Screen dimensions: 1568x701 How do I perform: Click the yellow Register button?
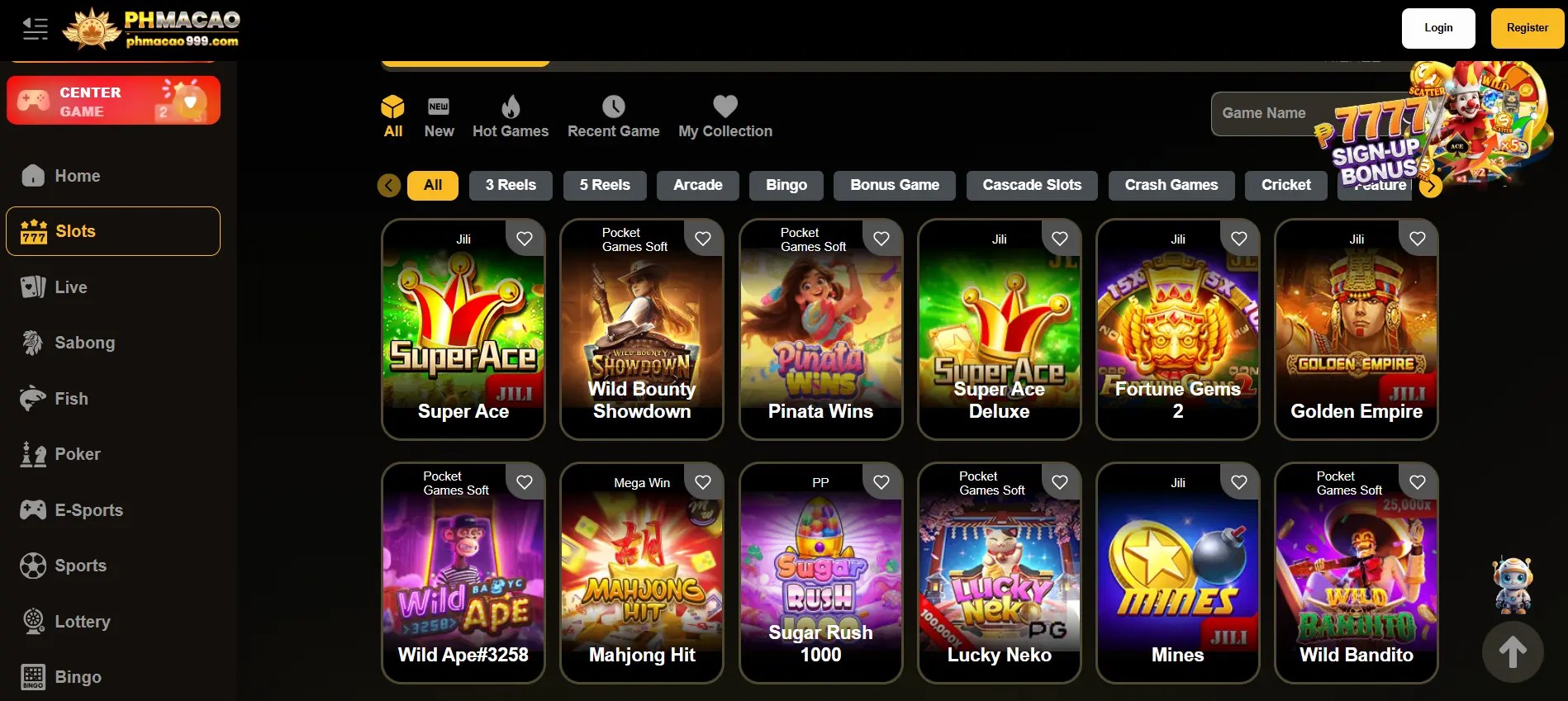pyautogui.click(x=1528, y=28)
